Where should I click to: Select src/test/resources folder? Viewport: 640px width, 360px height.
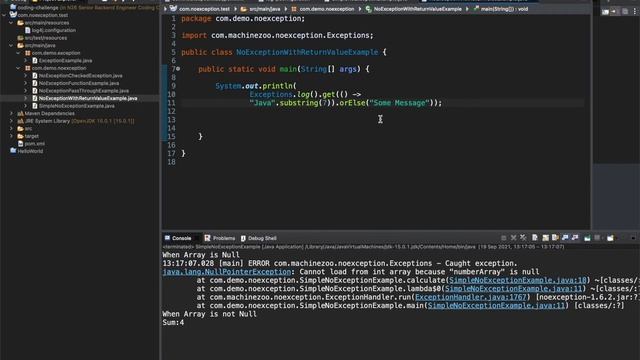pyautogui.click(x=46, y=38)
